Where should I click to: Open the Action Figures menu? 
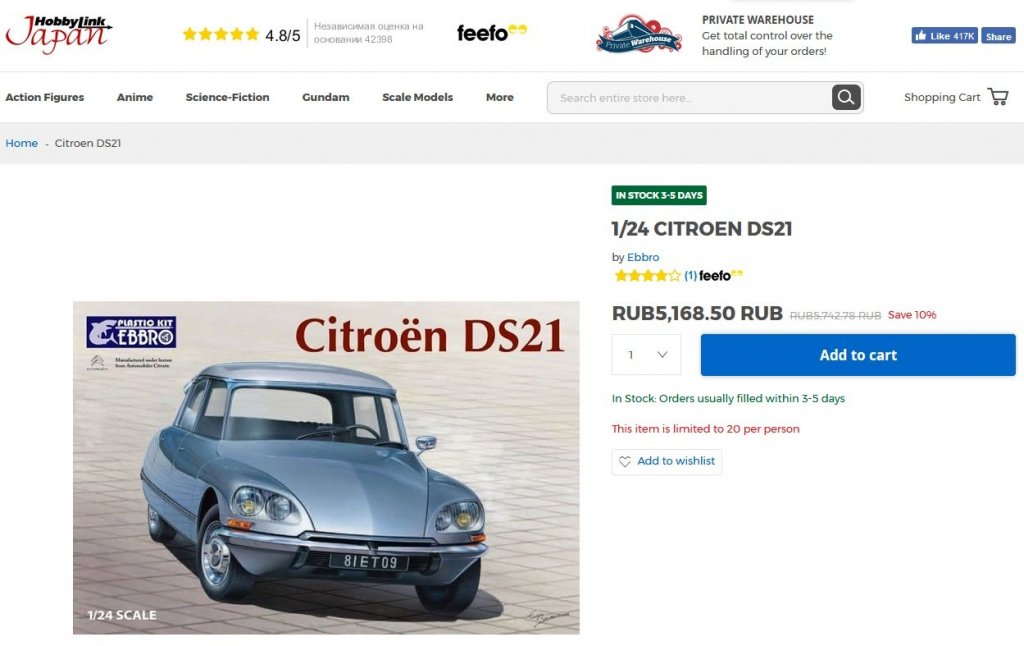[x=44, y=97]
